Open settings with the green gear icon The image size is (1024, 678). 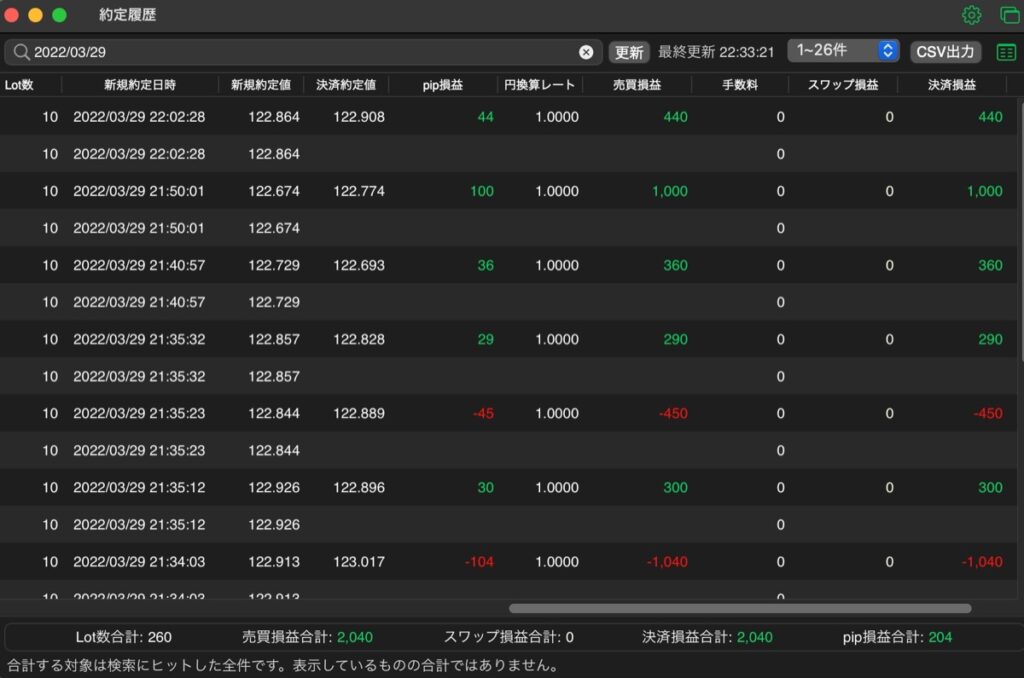click(x=971, y=15)
